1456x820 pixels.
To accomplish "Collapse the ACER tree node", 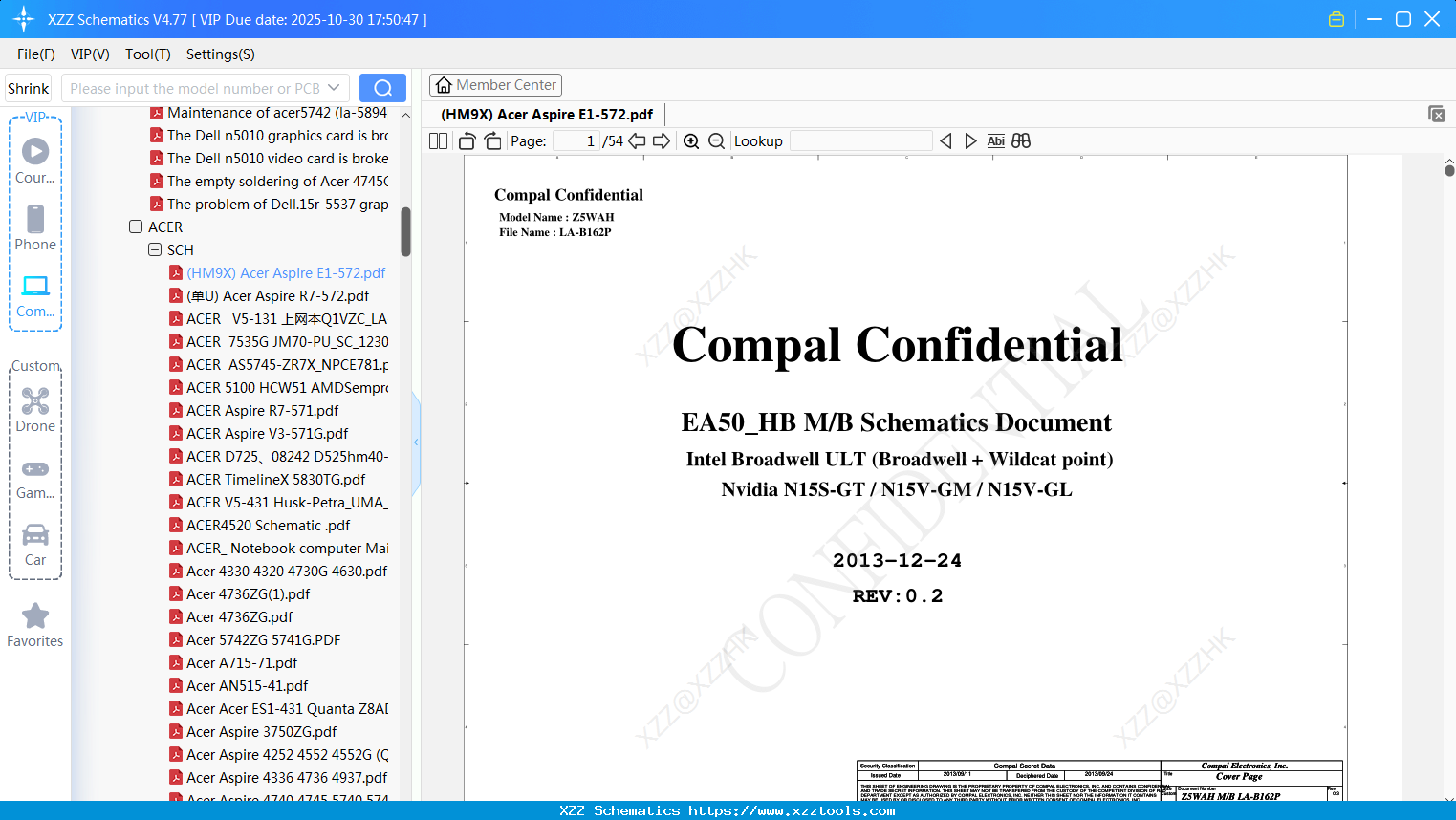I will click(x=136, y=227).
